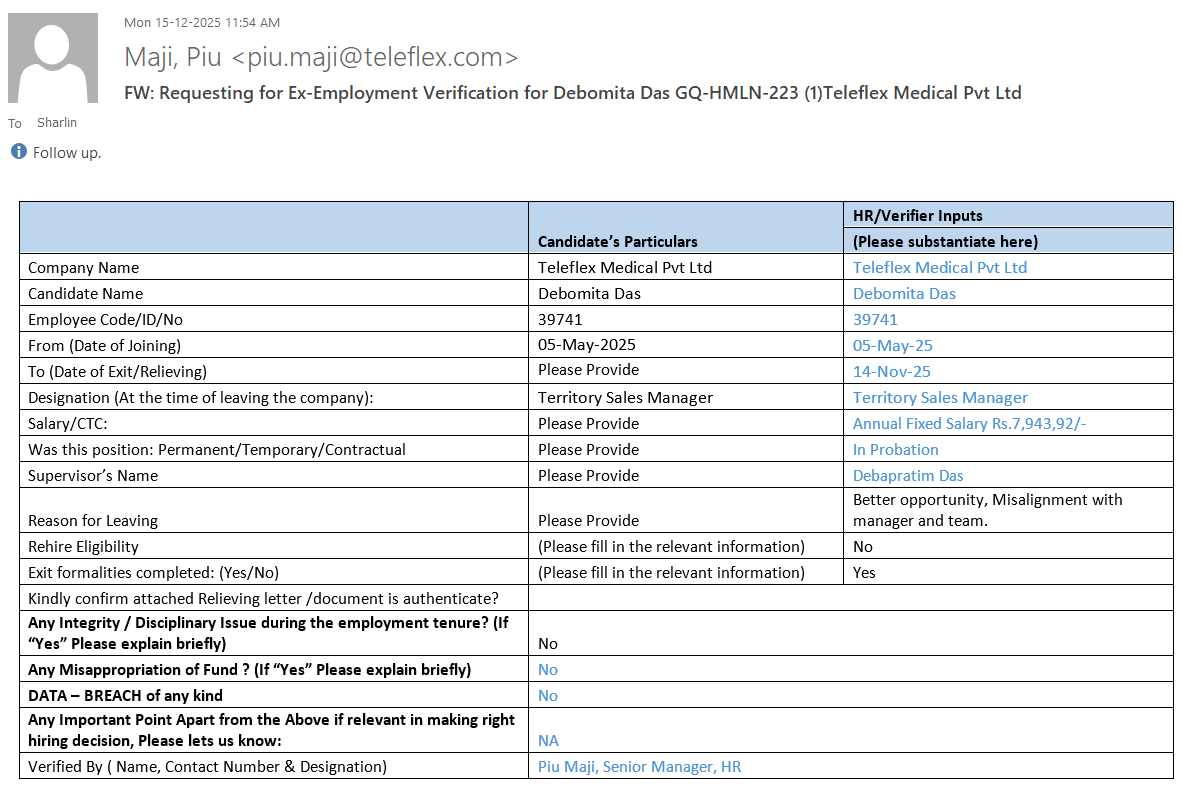Click the blue NA value in table

coord(548,741)
